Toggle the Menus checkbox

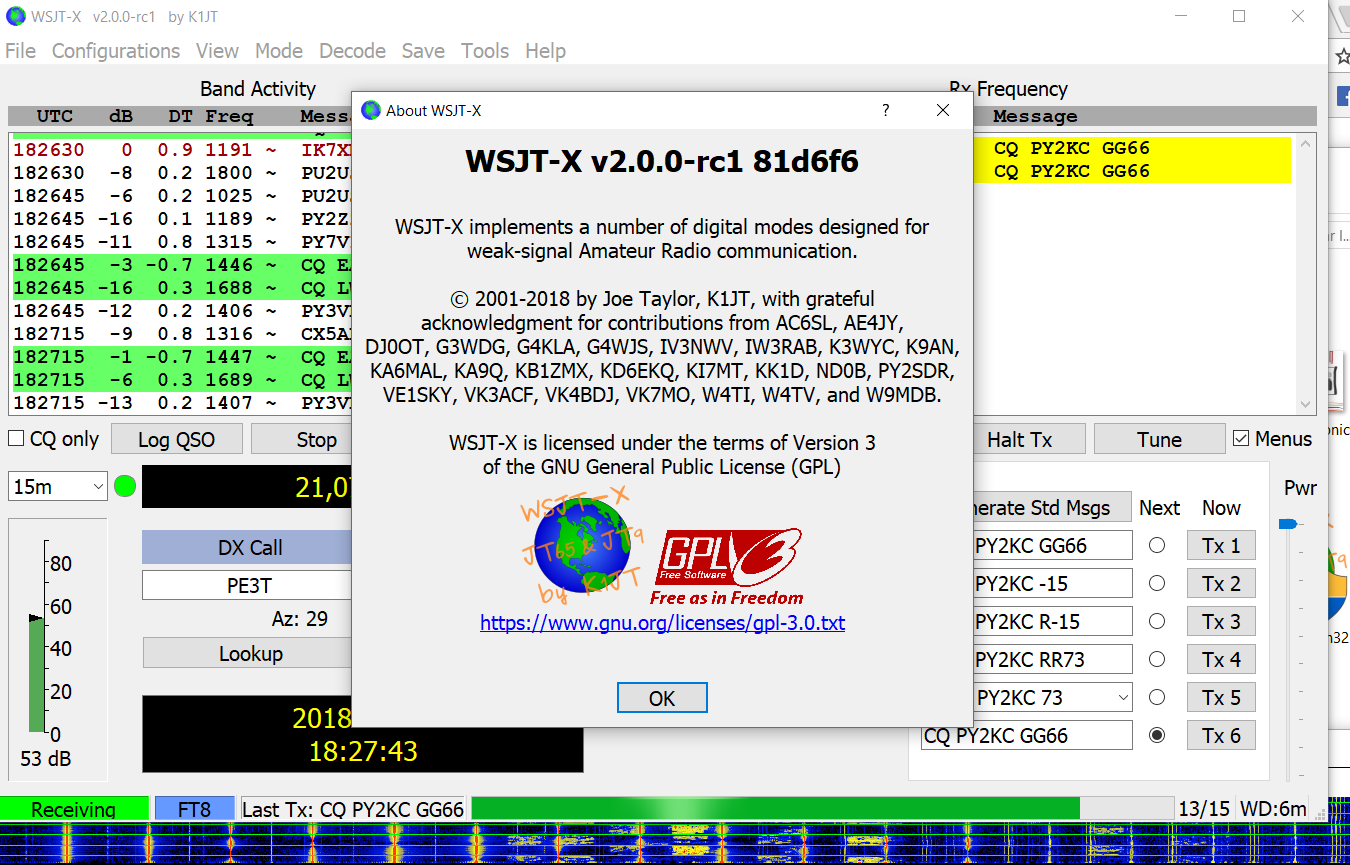(1241, 439)
